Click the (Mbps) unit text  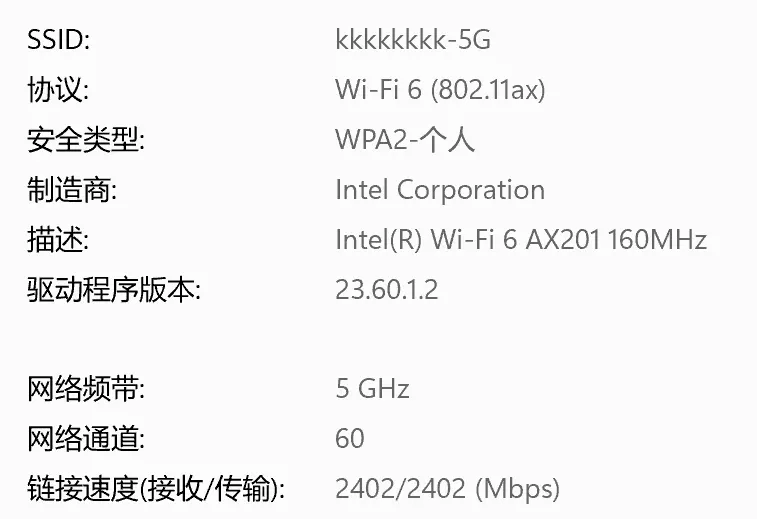point(517,489)
